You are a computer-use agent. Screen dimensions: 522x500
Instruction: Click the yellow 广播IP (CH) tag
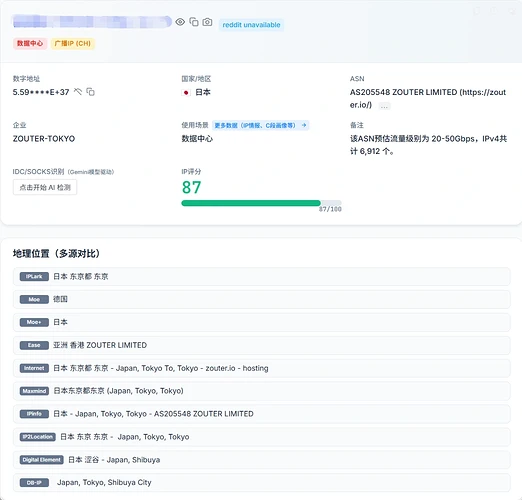[x=73, y=43]
